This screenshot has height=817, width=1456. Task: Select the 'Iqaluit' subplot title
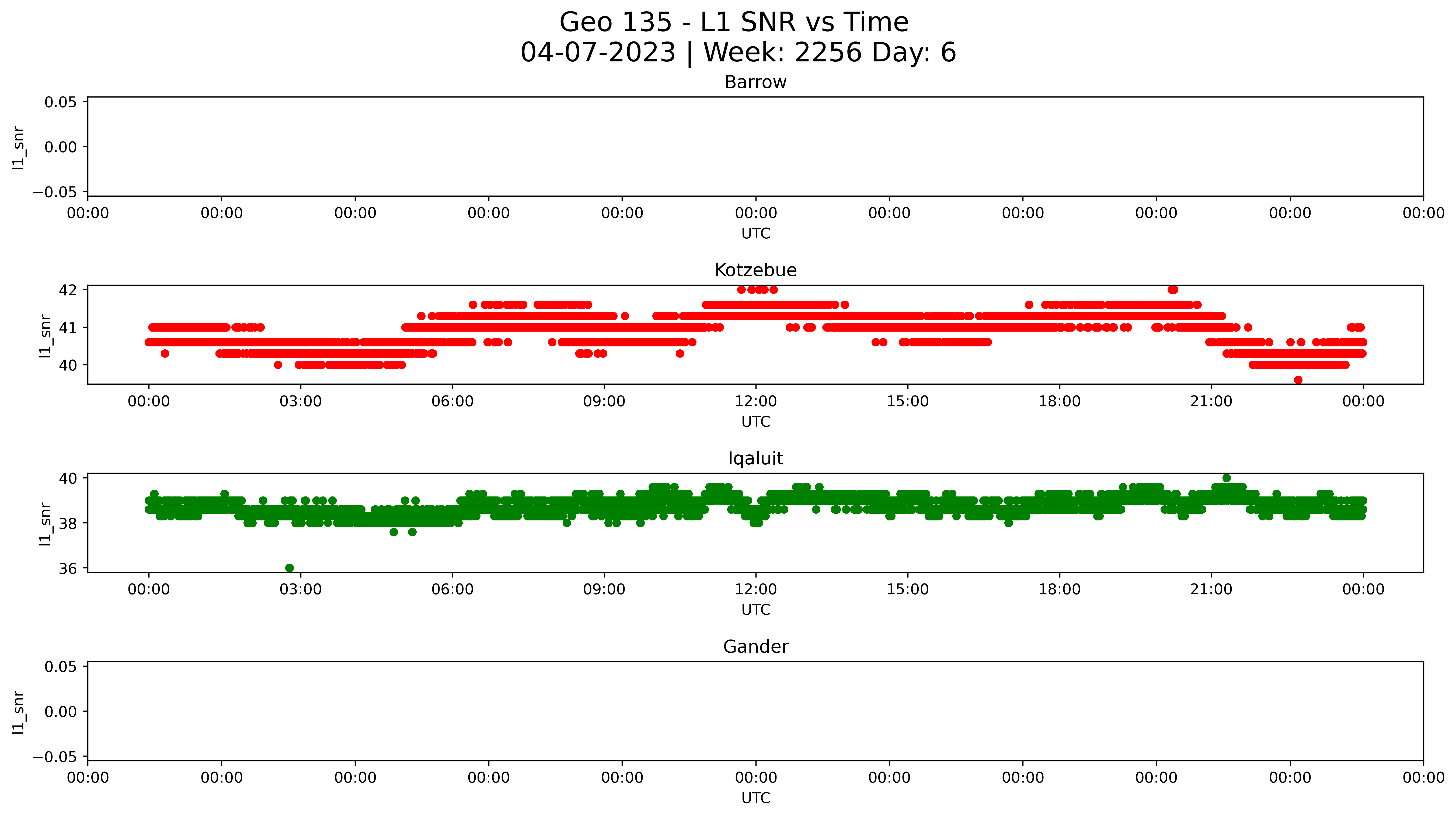[756, 458]
